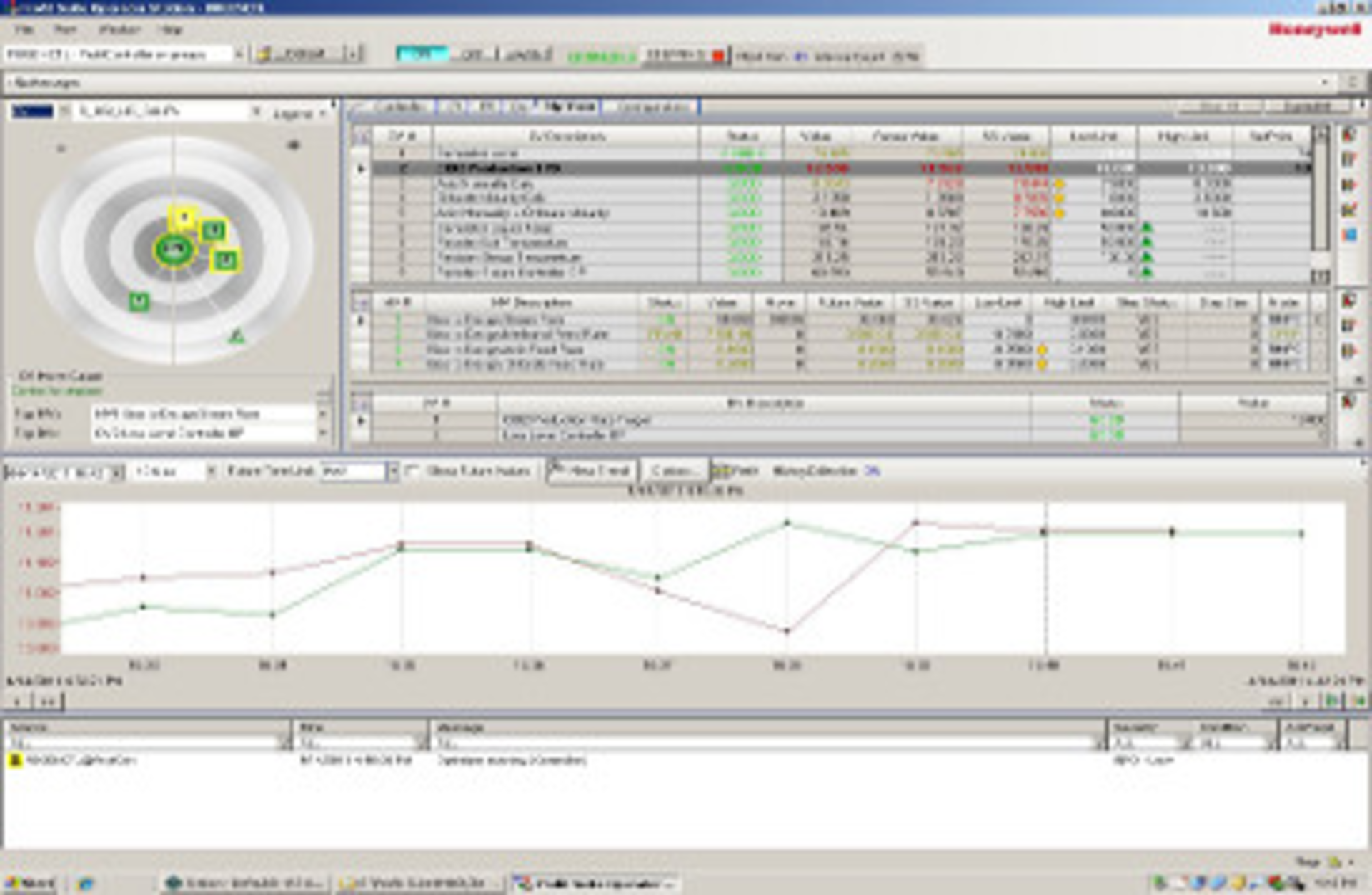
Task: Click the green triangle marker on bullseye
Action: (237, 336)
